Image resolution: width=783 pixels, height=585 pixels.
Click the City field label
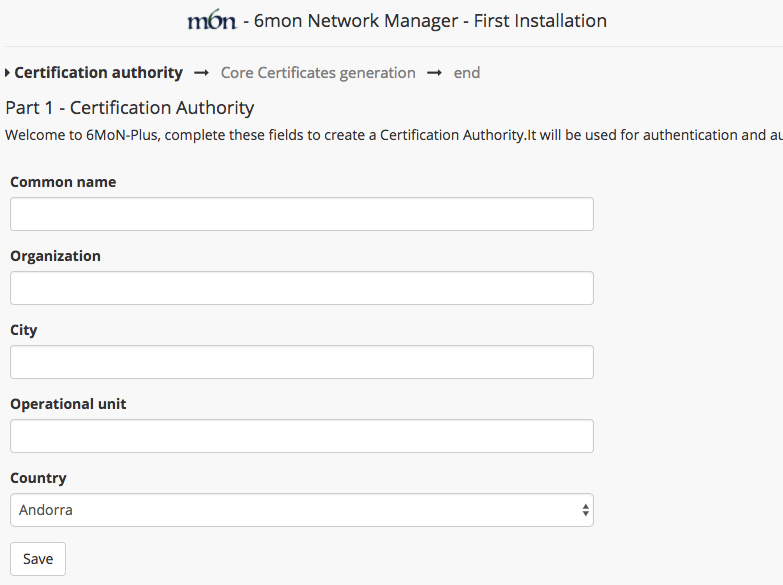pos(24,330)
